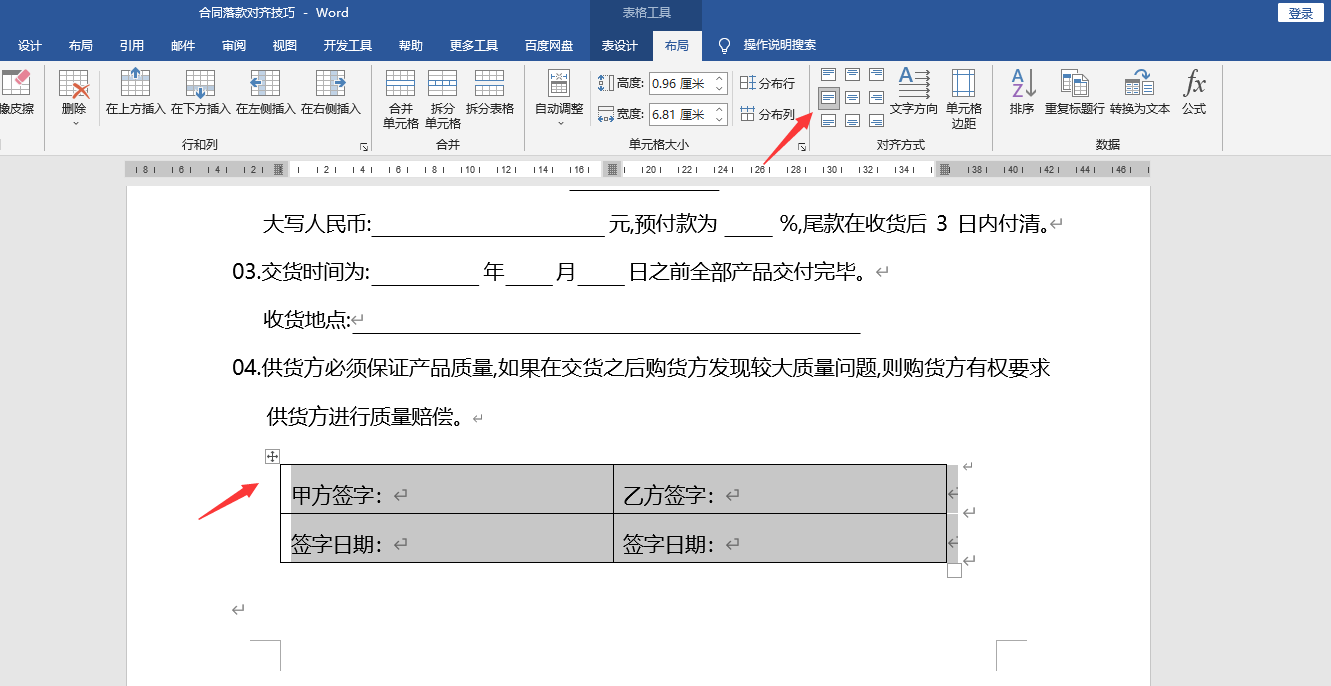Screen dimensions: 1331x686
Task: Change 文字方向 text direction
Action: (914, 93)
